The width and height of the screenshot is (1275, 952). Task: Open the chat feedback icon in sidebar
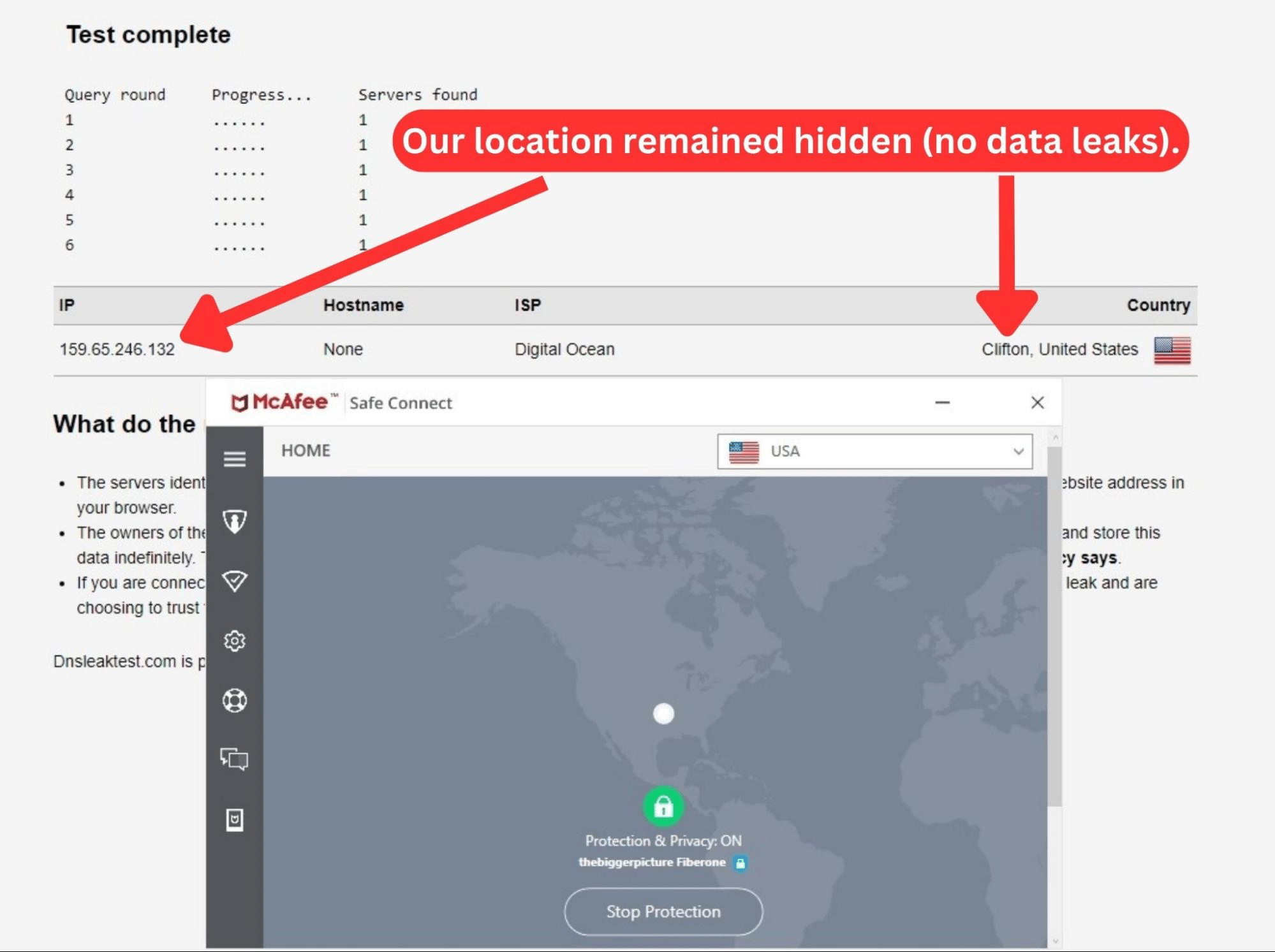(x=234, y=759)
